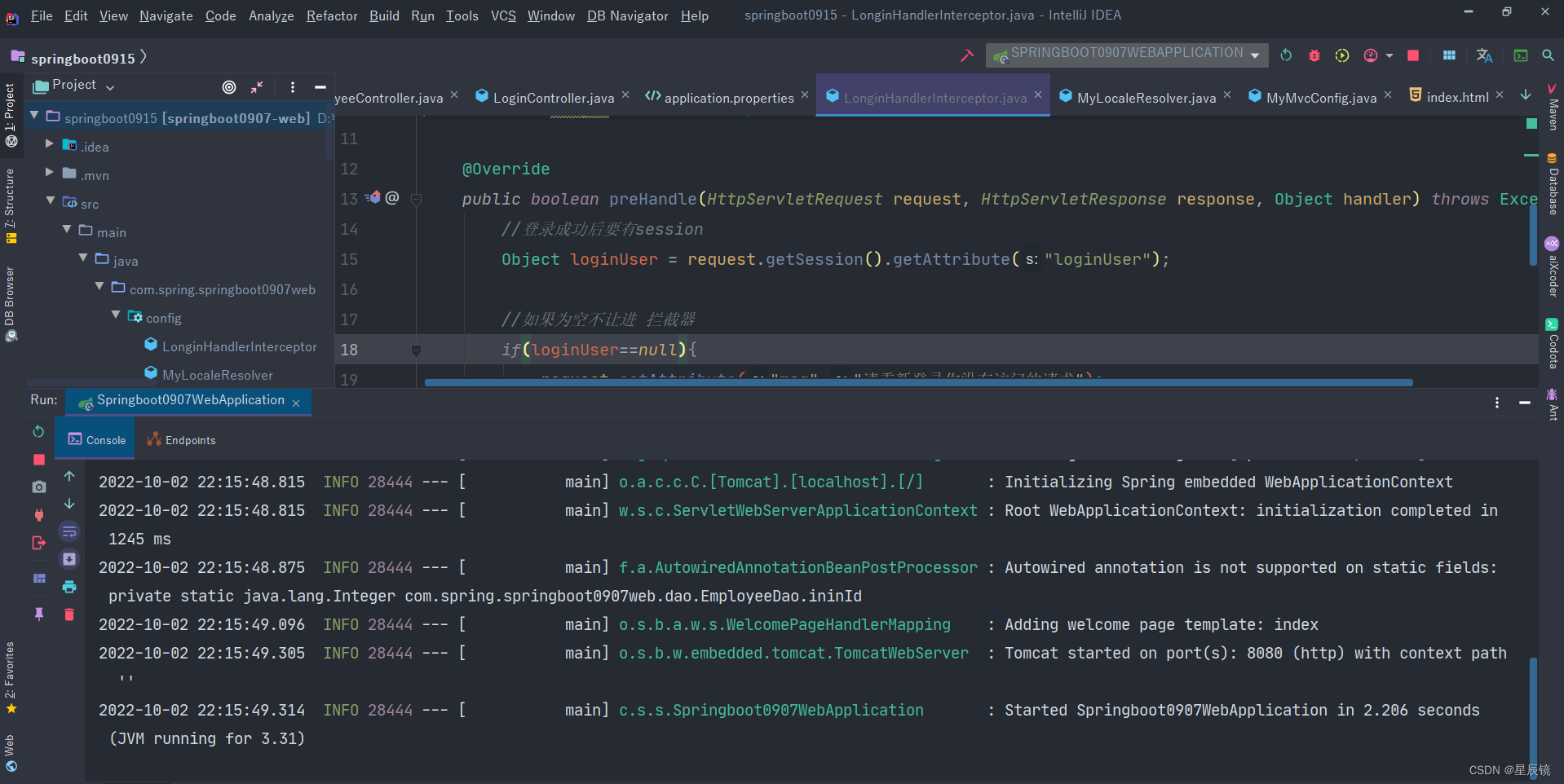Toggle the Codota tool window button
Image resolution: width=1564 pixels, height=784 pixels.
(x=1552, y=343)
